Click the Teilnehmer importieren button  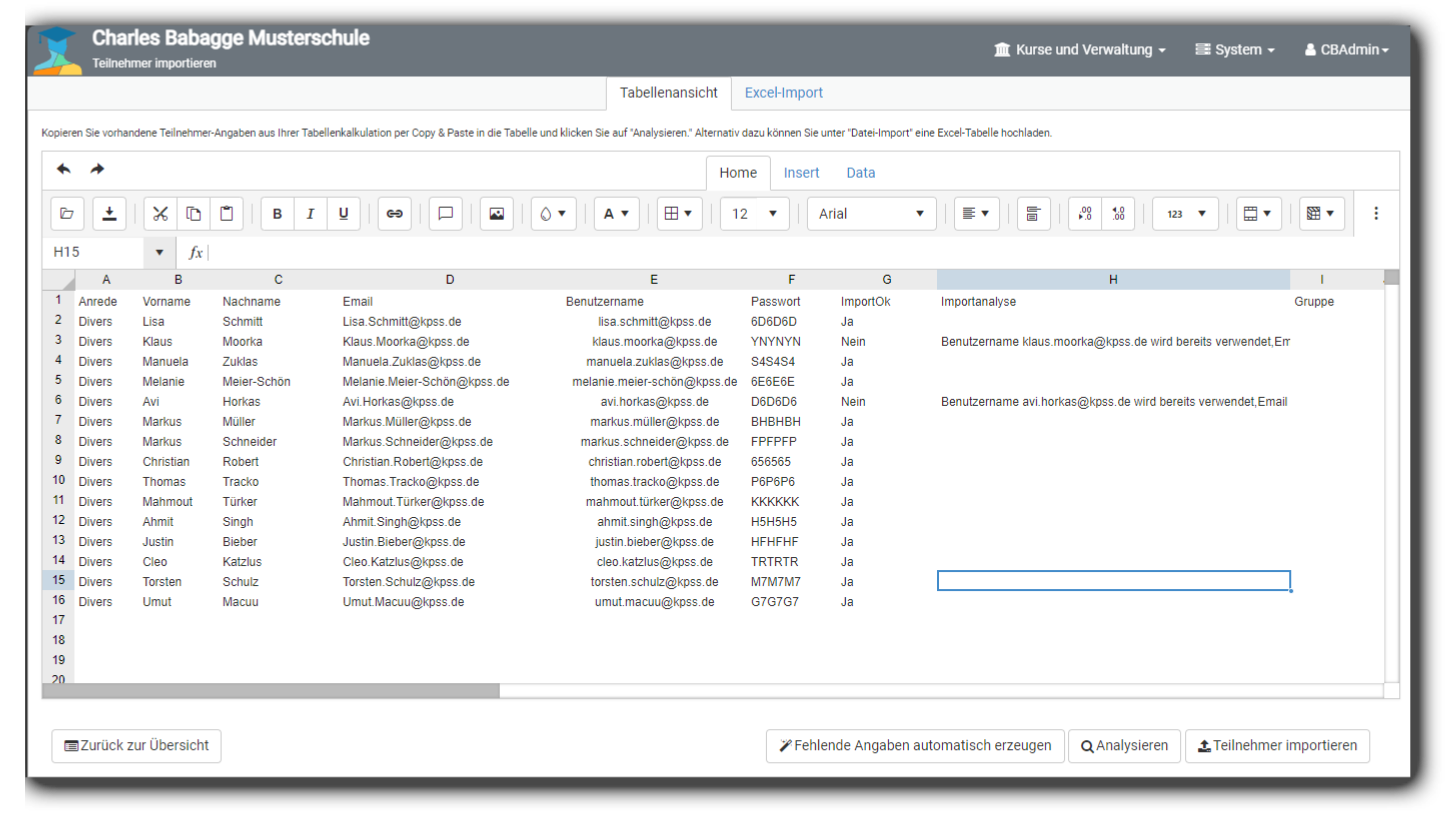[x=1277, y=745]
